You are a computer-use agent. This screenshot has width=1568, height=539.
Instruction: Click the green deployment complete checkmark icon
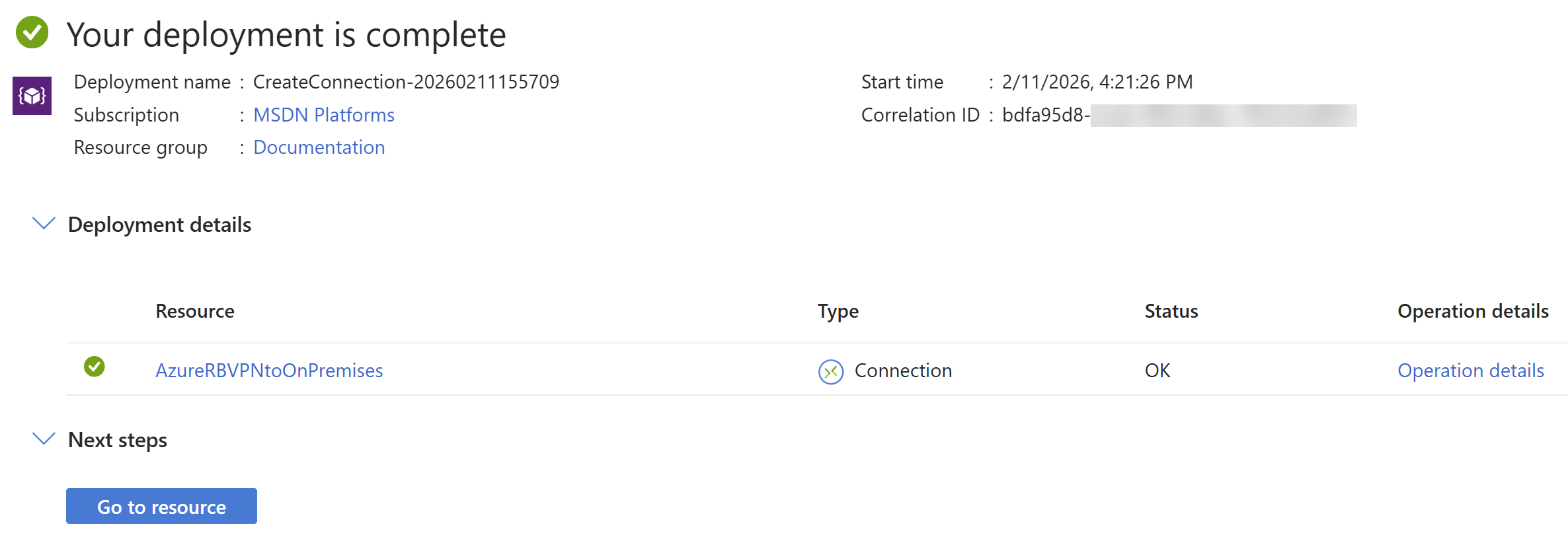pos(32,32)
